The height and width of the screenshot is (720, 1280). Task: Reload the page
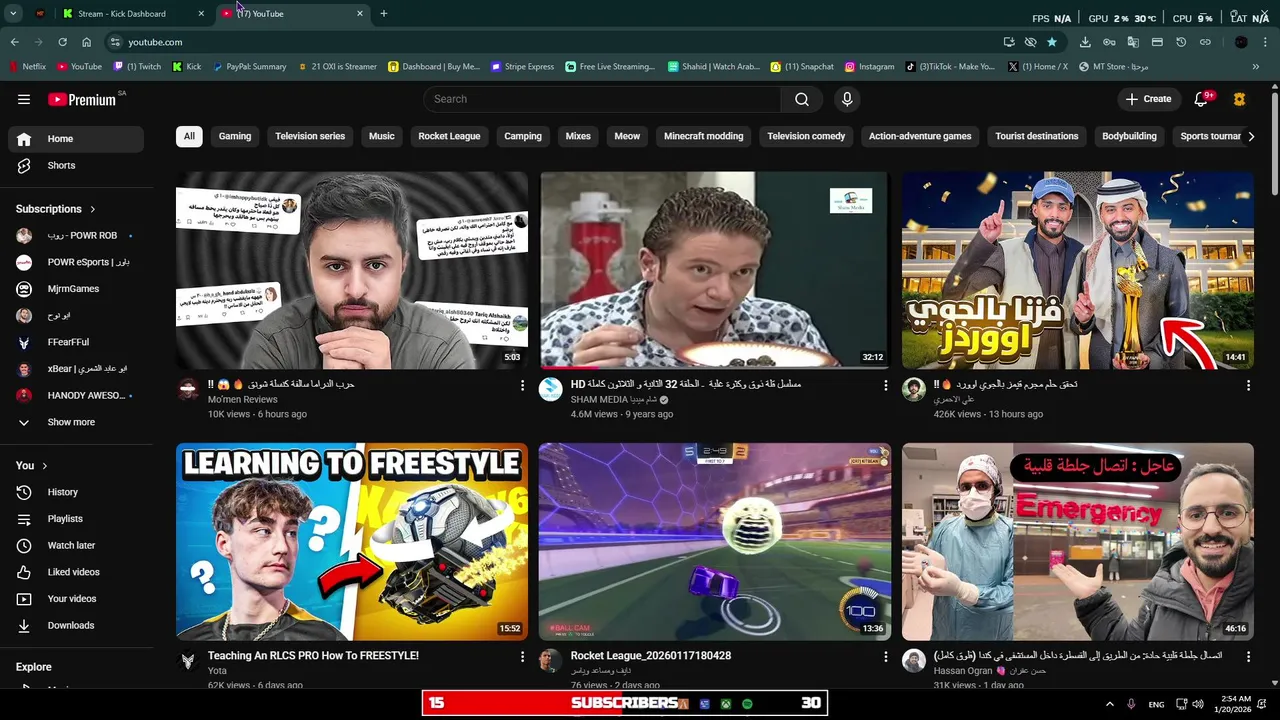62,42
